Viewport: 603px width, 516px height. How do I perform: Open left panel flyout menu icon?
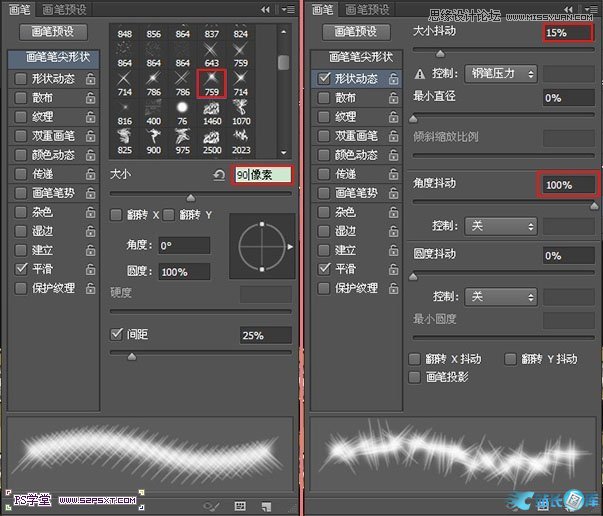pos(289,10)
